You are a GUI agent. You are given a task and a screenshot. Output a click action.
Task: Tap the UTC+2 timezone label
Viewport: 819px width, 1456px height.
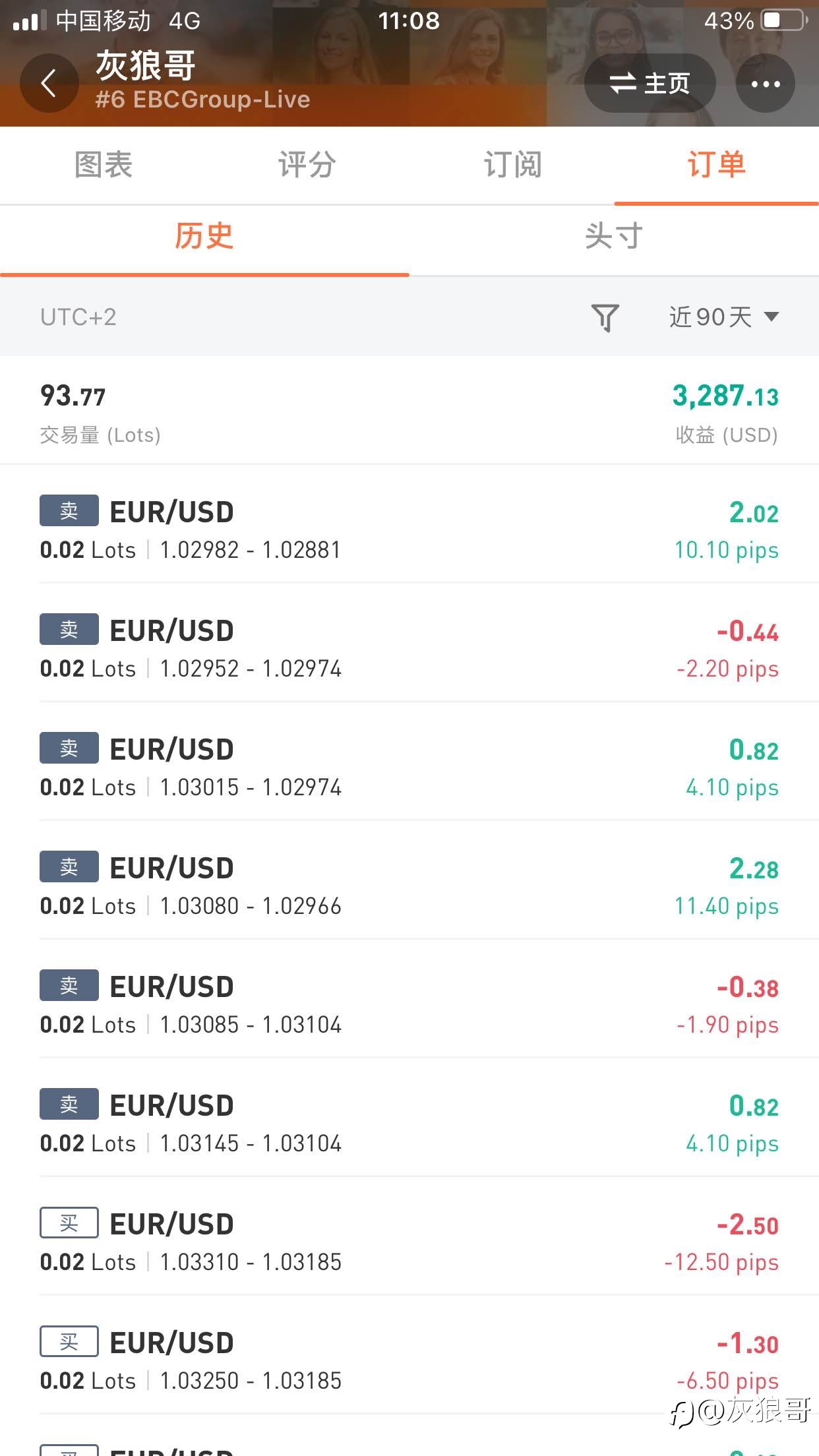coord(78,317)
